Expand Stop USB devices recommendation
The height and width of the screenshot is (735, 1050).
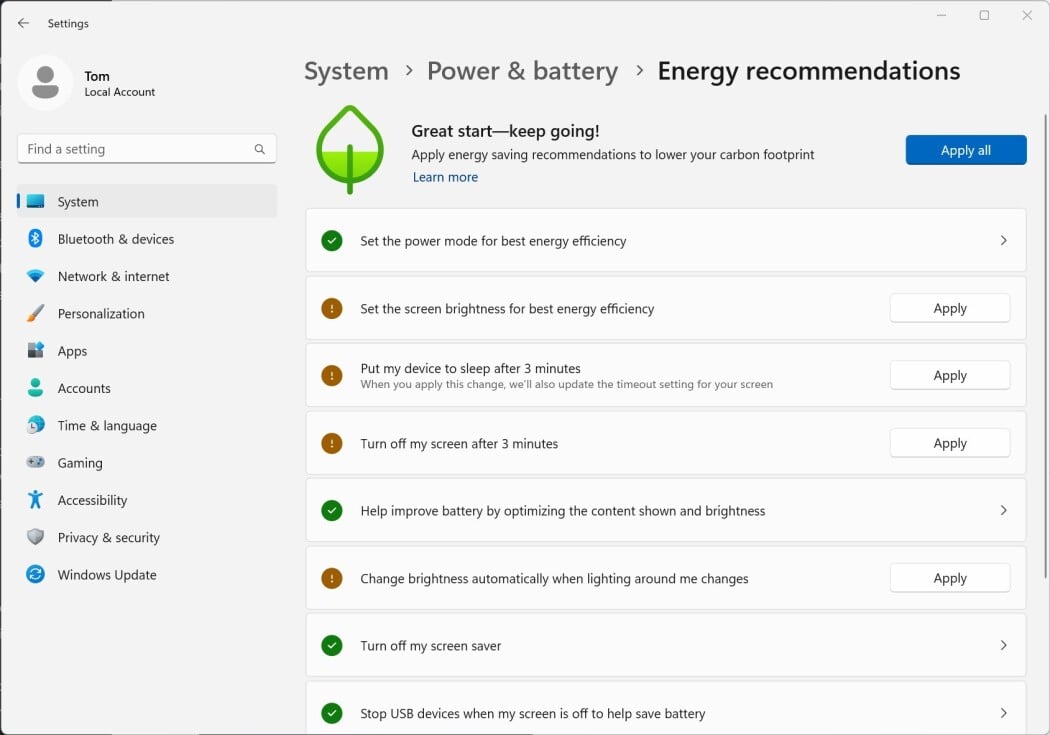click(1003, 713)
